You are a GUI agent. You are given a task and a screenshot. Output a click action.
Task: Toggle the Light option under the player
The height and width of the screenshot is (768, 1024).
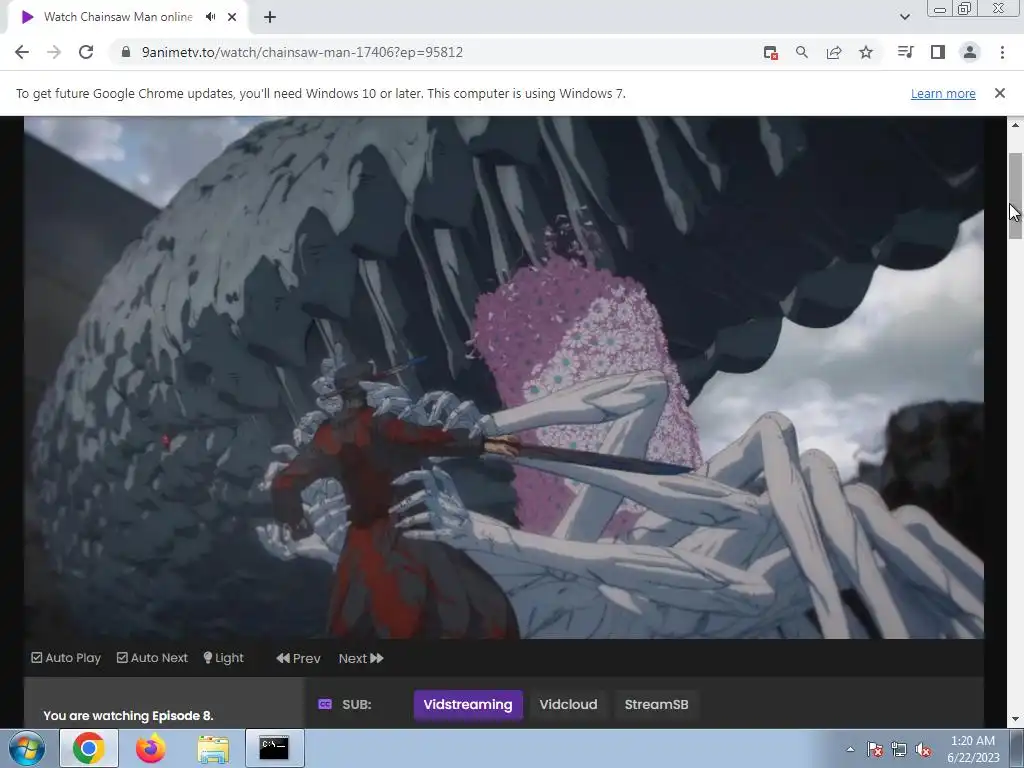tap(223, 658)
